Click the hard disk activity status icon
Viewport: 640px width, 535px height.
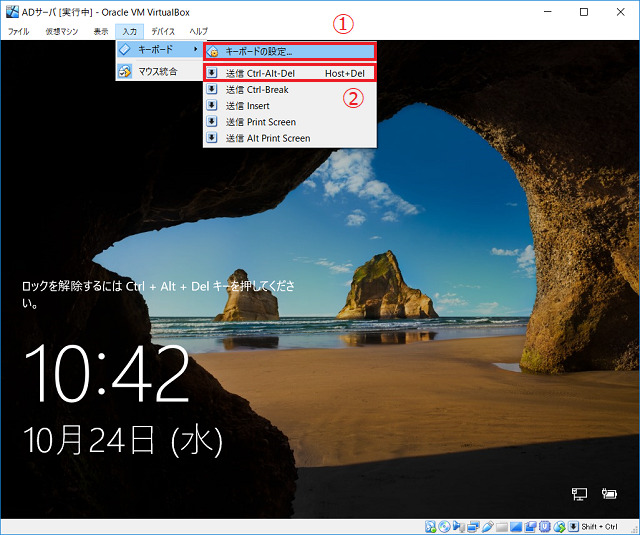point(430,527)
